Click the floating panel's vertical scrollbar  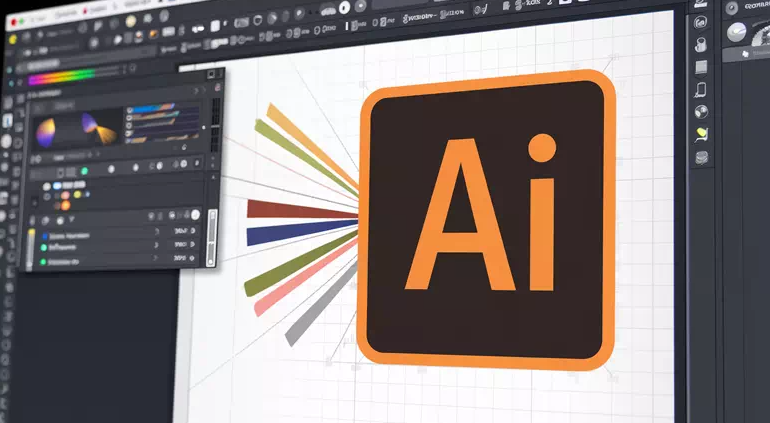pyautogui.click(x=212, y=238)
